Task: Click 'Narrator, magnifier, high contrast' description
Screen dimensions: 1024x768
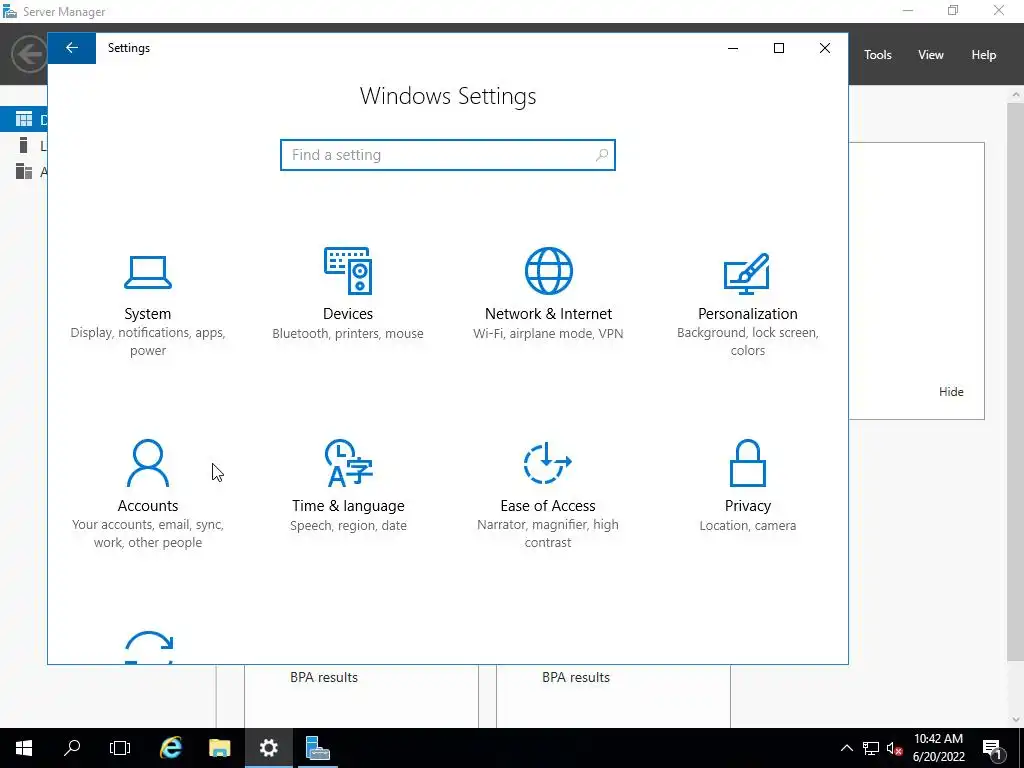Action: pos(548,534)
